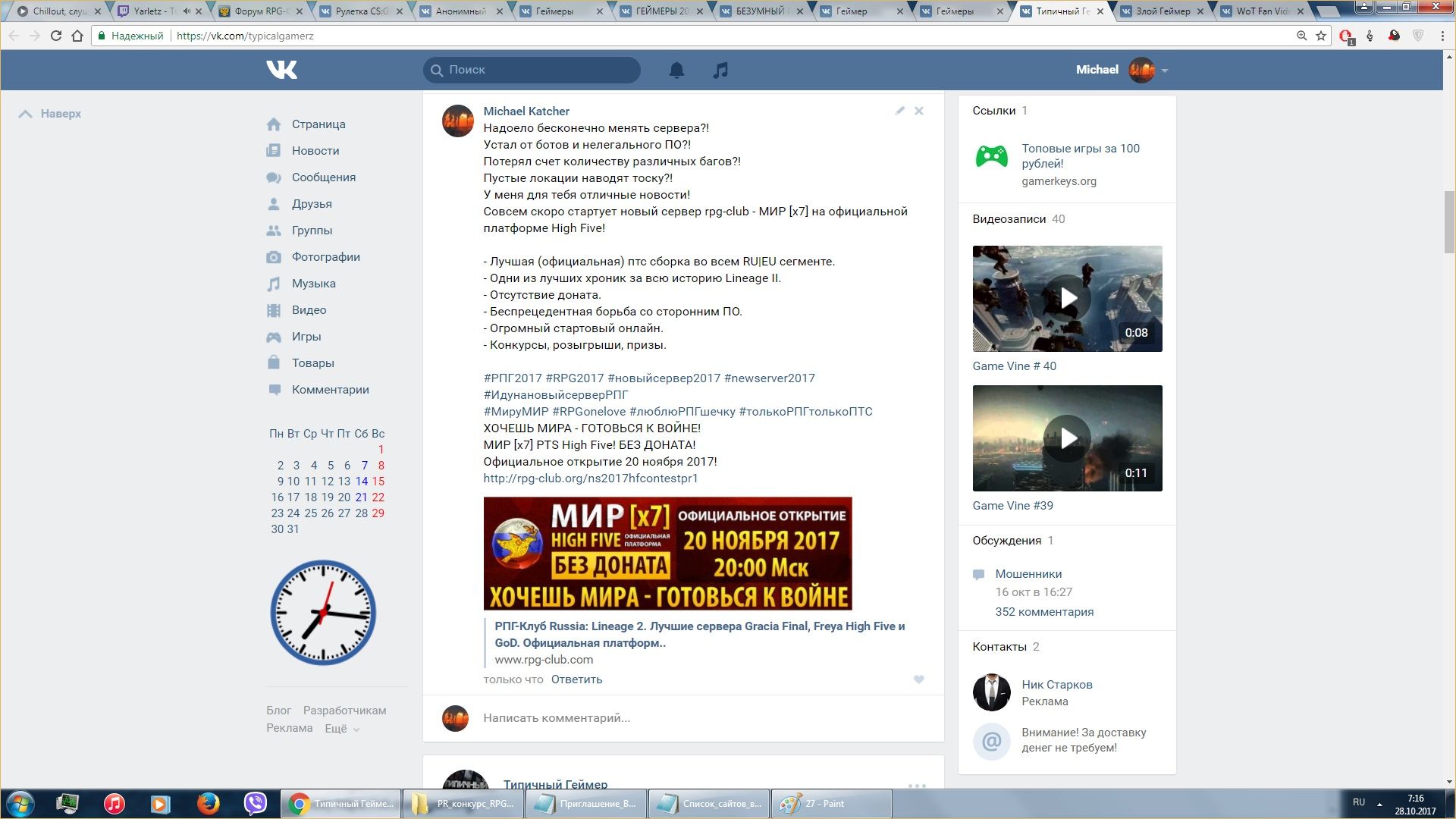1456x819 pixels.
Task: Click the Группы people icon
Action: point(274,231)
